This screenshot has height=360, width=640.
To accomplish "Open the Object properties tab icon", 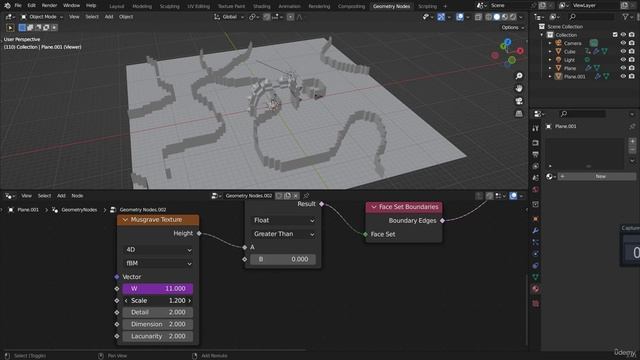I will 536,219.
